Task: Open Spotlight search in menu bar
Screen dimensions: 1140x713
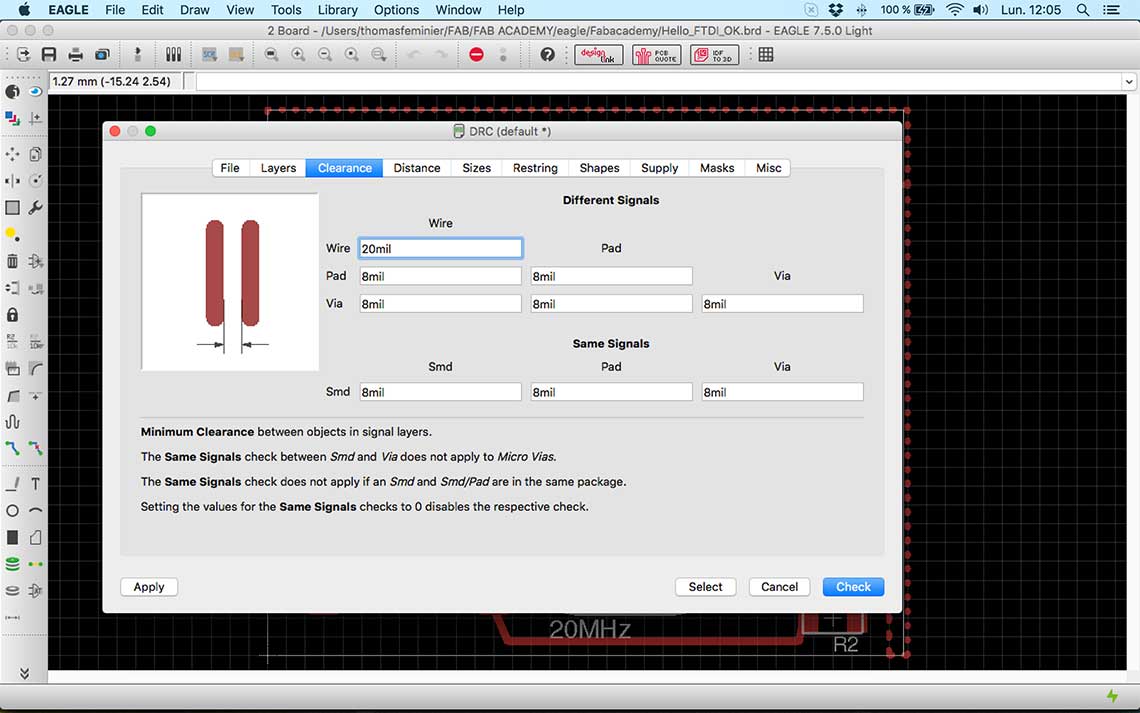Action: 1083,9
